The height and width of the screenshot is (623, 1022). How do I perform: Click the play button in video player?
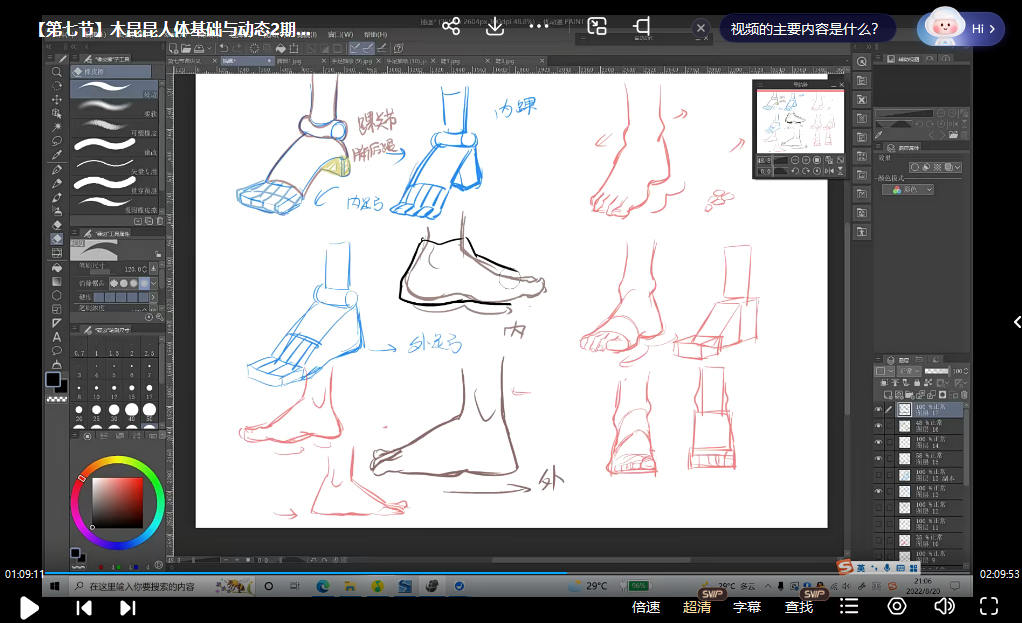click(x=29, y=606)
